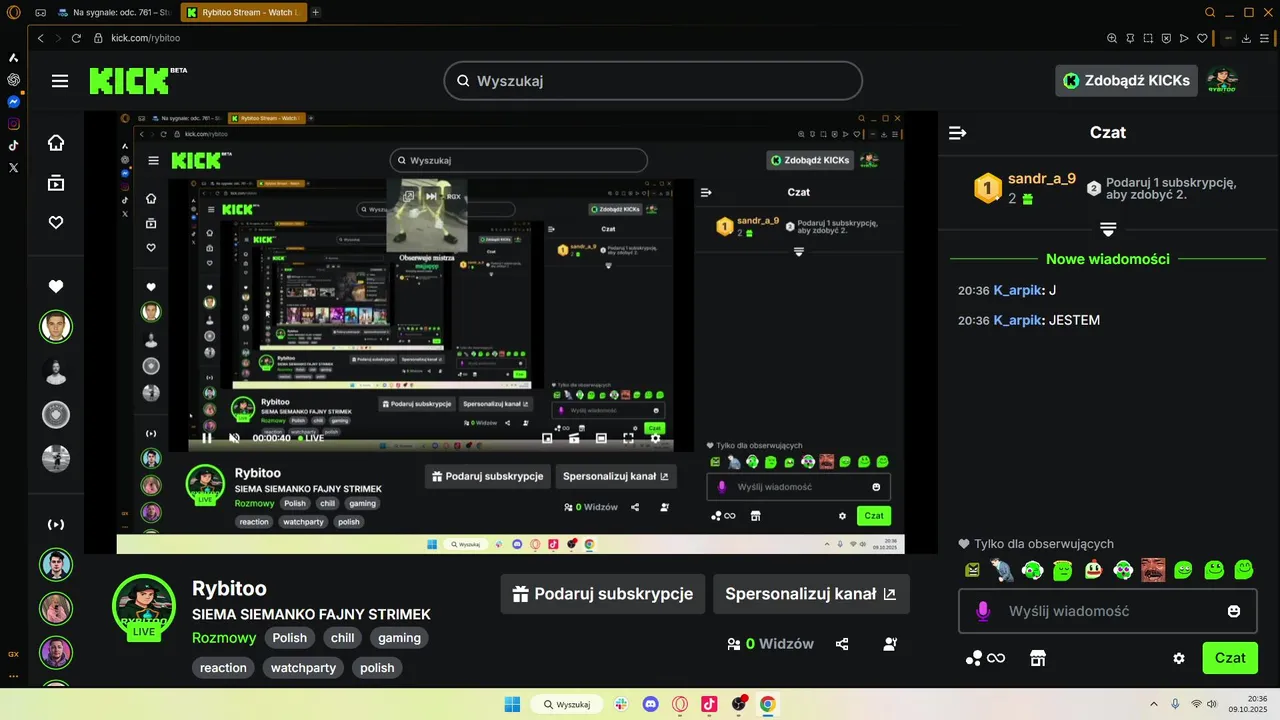Viewport: 1280px width, 720px height.
Task: Open X (Twitter) in Opera sidebar
Action: 14,168
